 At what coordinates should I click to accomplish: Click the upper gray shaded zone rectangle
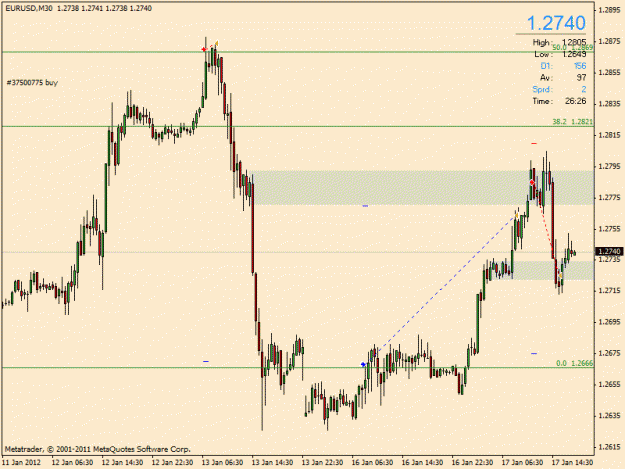423,188
